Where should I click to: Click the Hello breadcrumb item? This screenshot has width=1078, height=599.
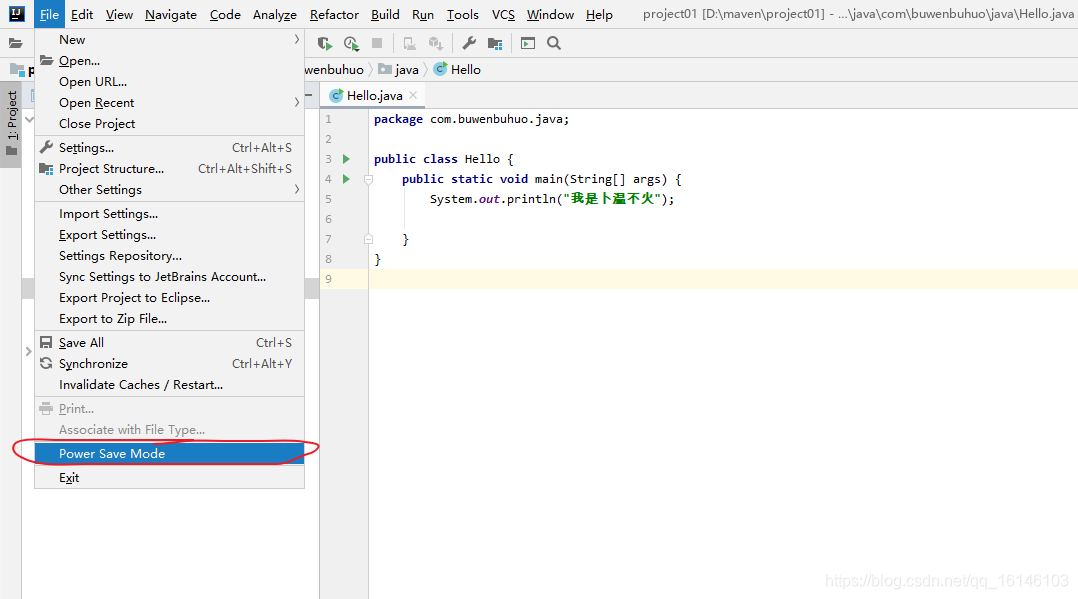click(x=465, y=69)
